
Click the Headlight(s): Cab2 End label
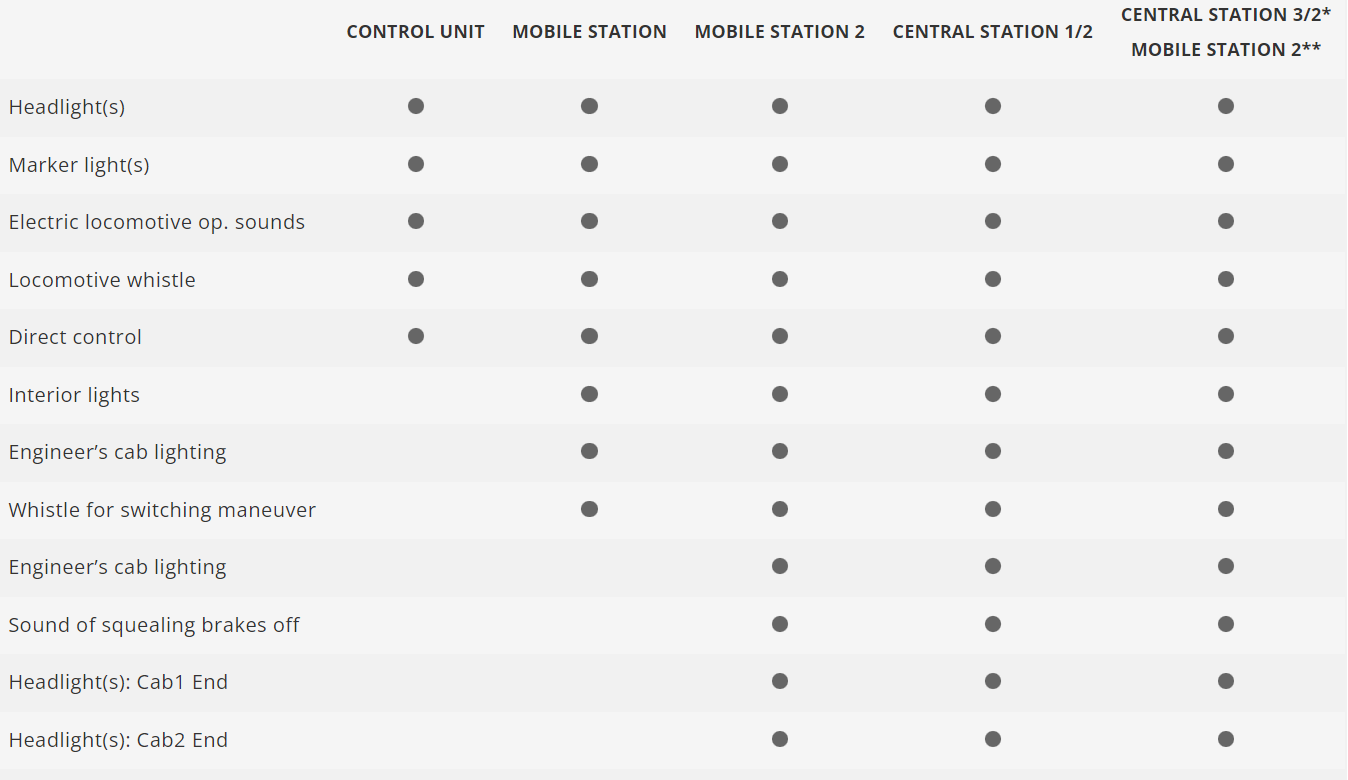click(x=118, y=740)
